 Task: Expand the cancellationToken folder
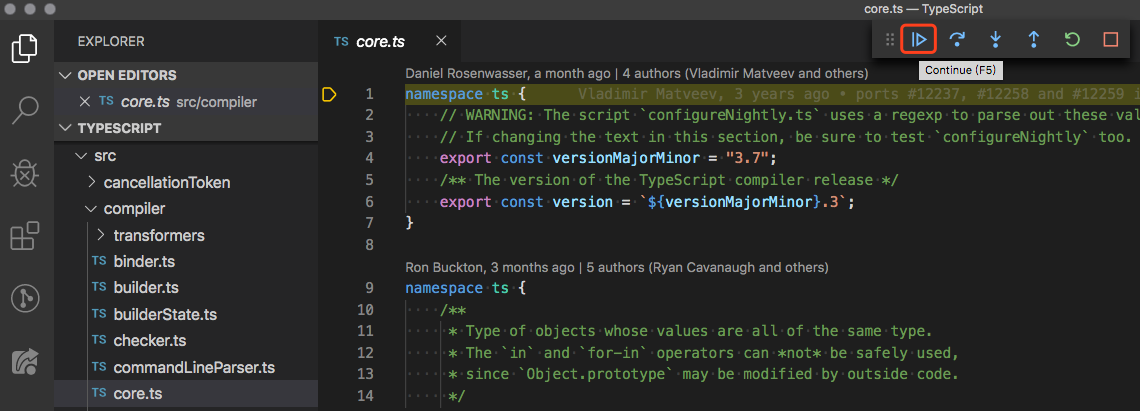coord(166,182)
